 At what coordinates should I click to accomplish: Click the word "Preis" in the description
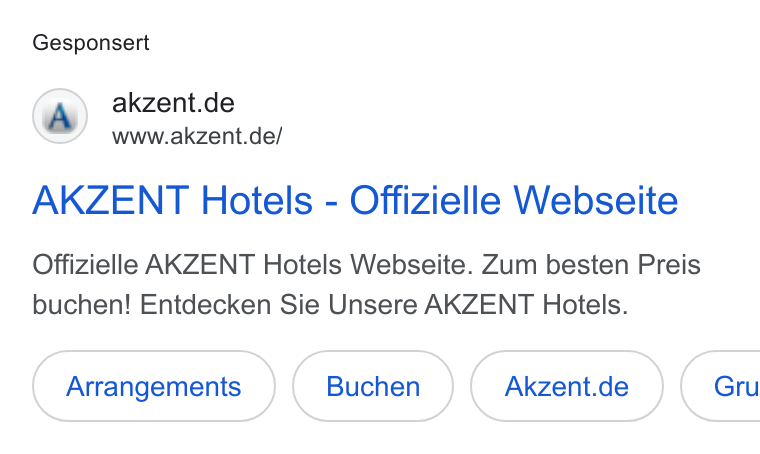pyautogui.click(x=669, y=265)
